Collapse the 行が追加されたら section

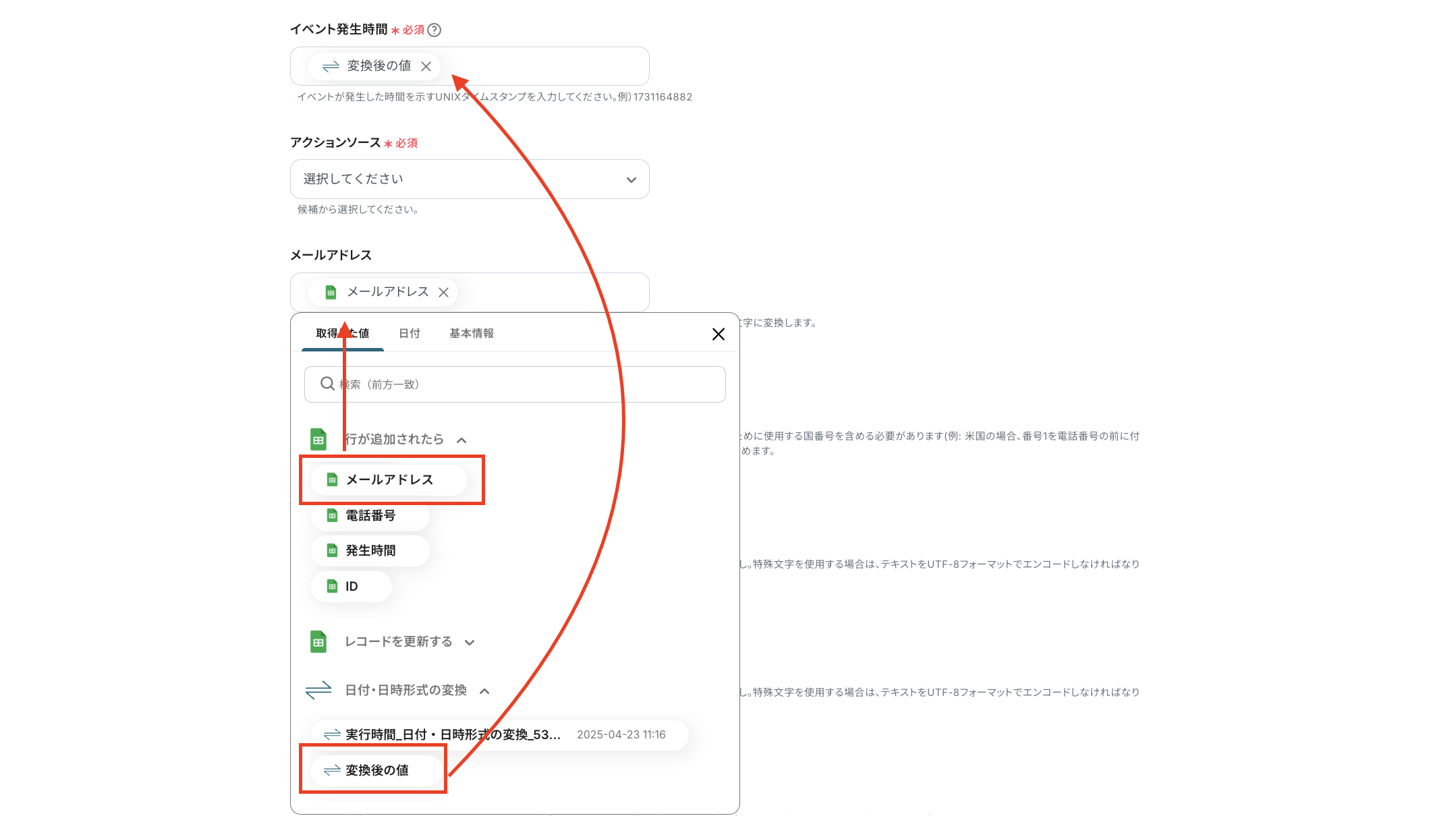[x=461, y=440]
